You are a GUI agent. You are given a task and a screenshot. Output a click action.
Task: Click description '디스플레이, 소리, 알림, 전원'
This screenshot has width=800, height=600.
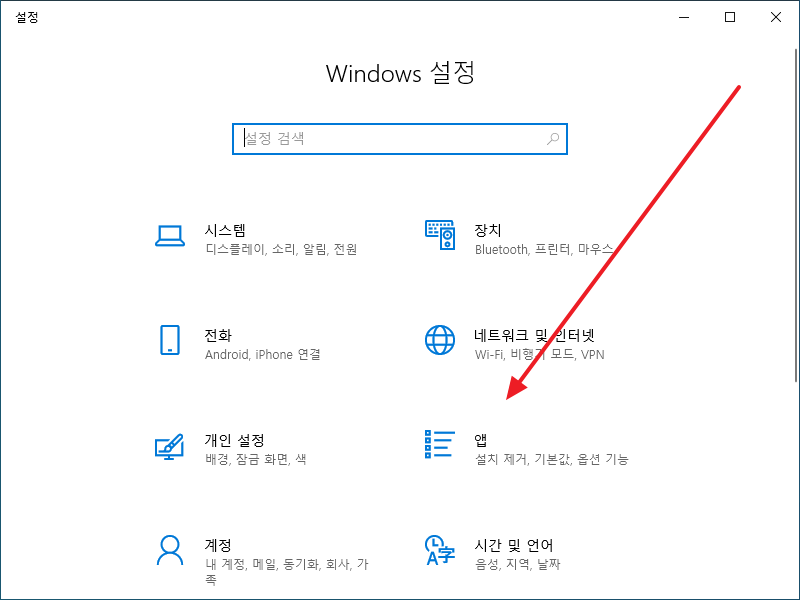coord(281,249)
